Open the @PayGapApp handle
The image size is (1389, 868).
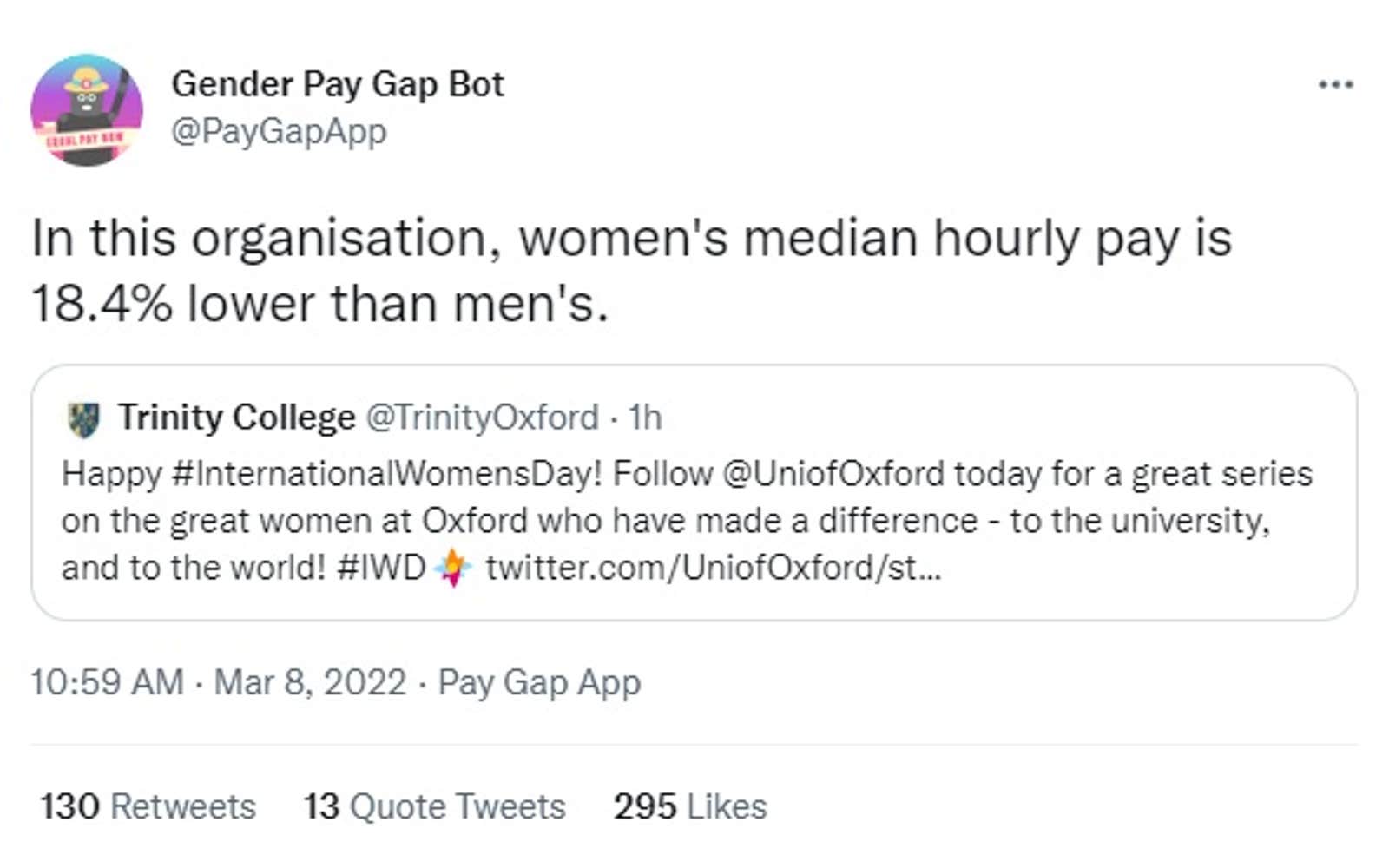click(x=279, y=132)
